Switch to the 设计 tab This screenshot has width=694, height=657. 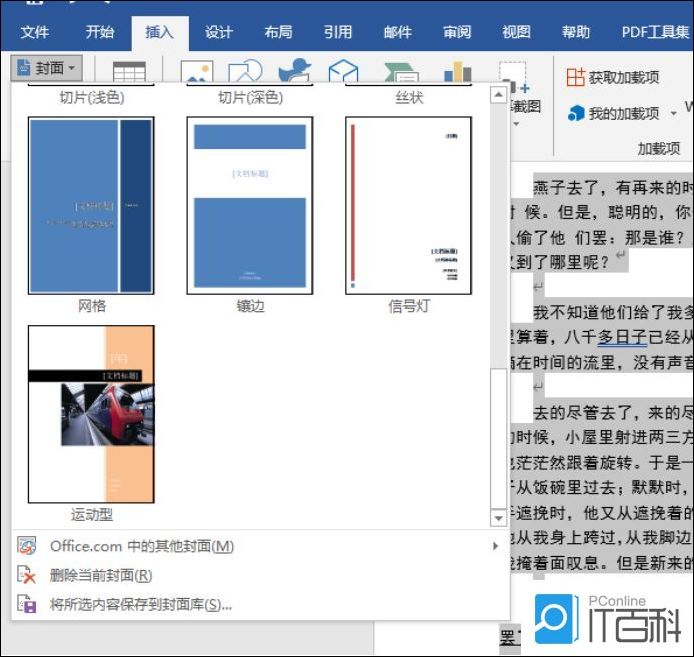point(219,32)
